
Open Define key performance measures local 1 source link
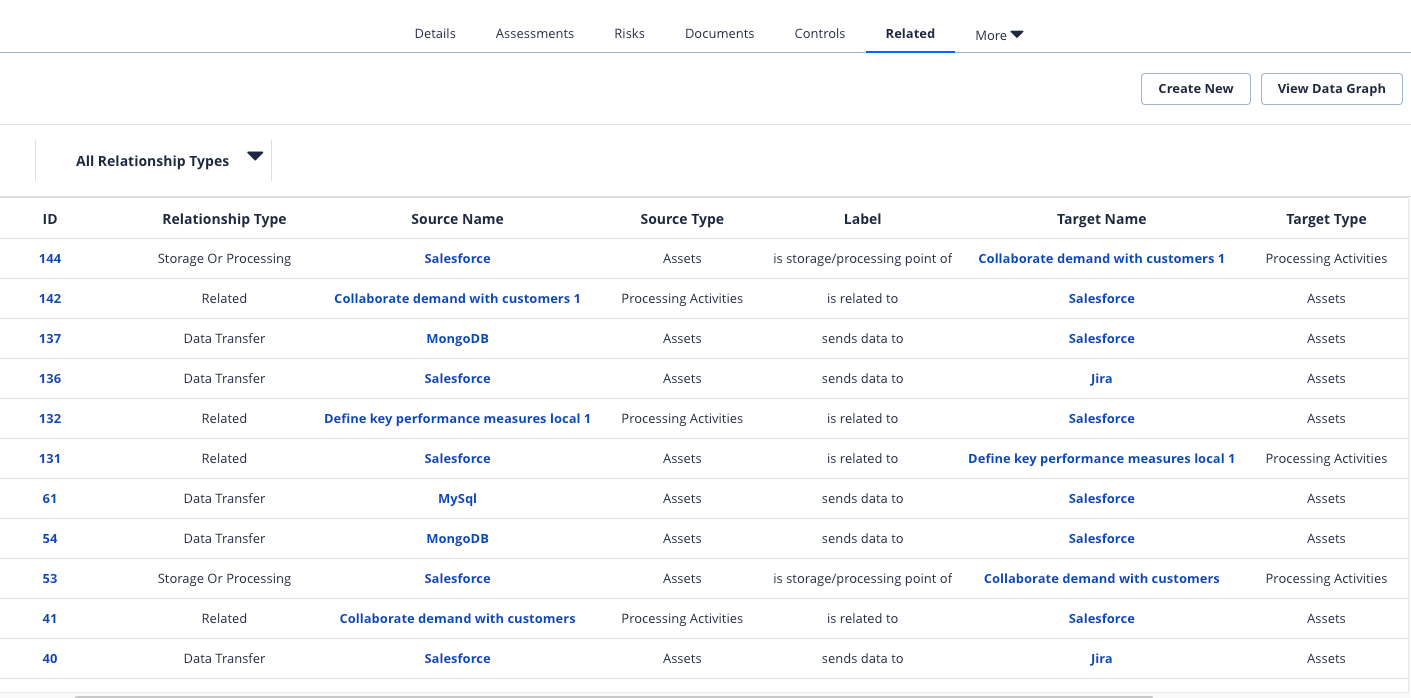(x=457, y=418)
